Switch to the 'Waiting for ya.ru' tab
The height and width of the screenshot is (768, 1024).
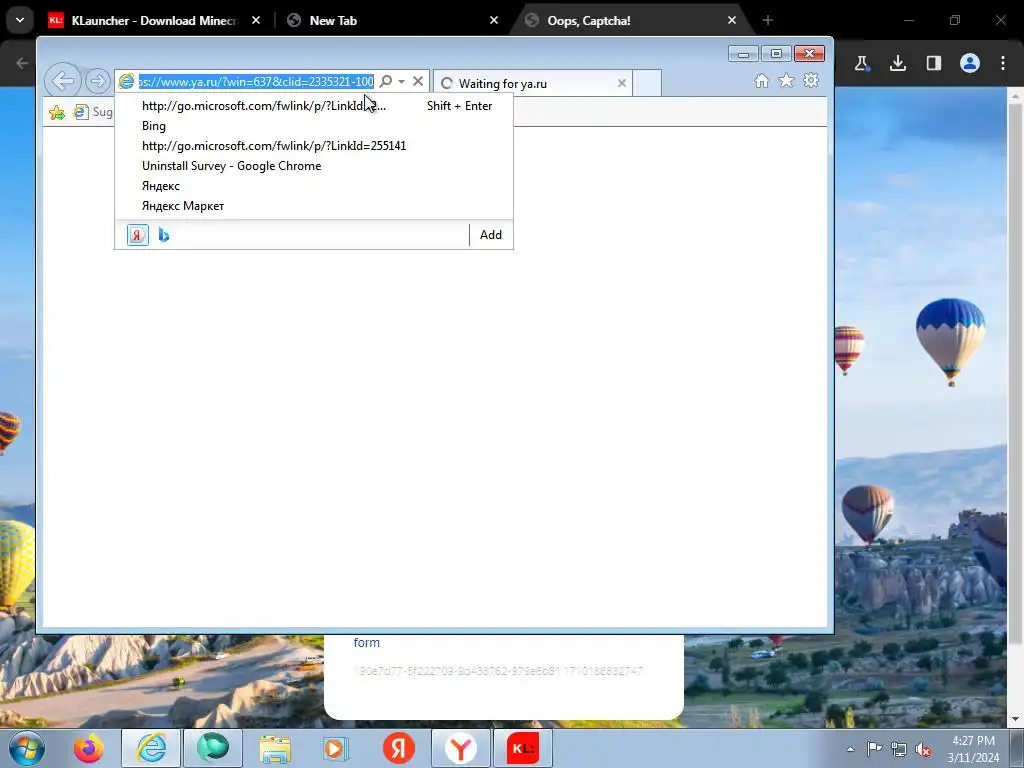(x=532, y=83)
